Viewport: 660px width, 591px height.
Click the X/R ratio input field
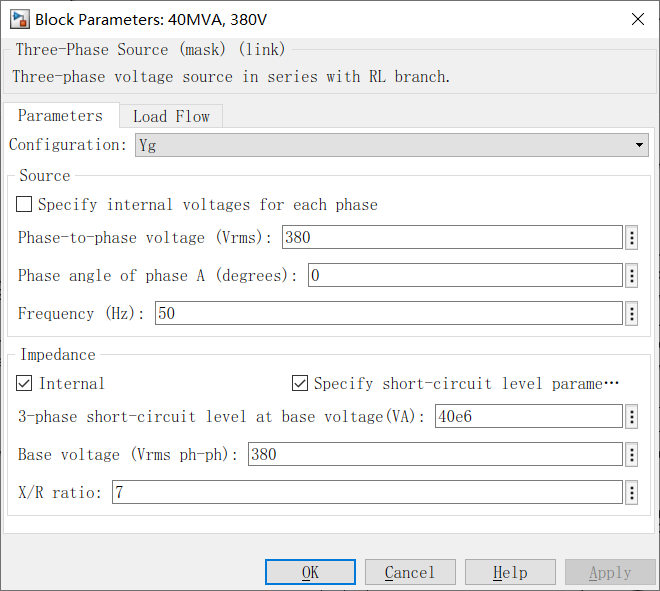click(366, 492)
